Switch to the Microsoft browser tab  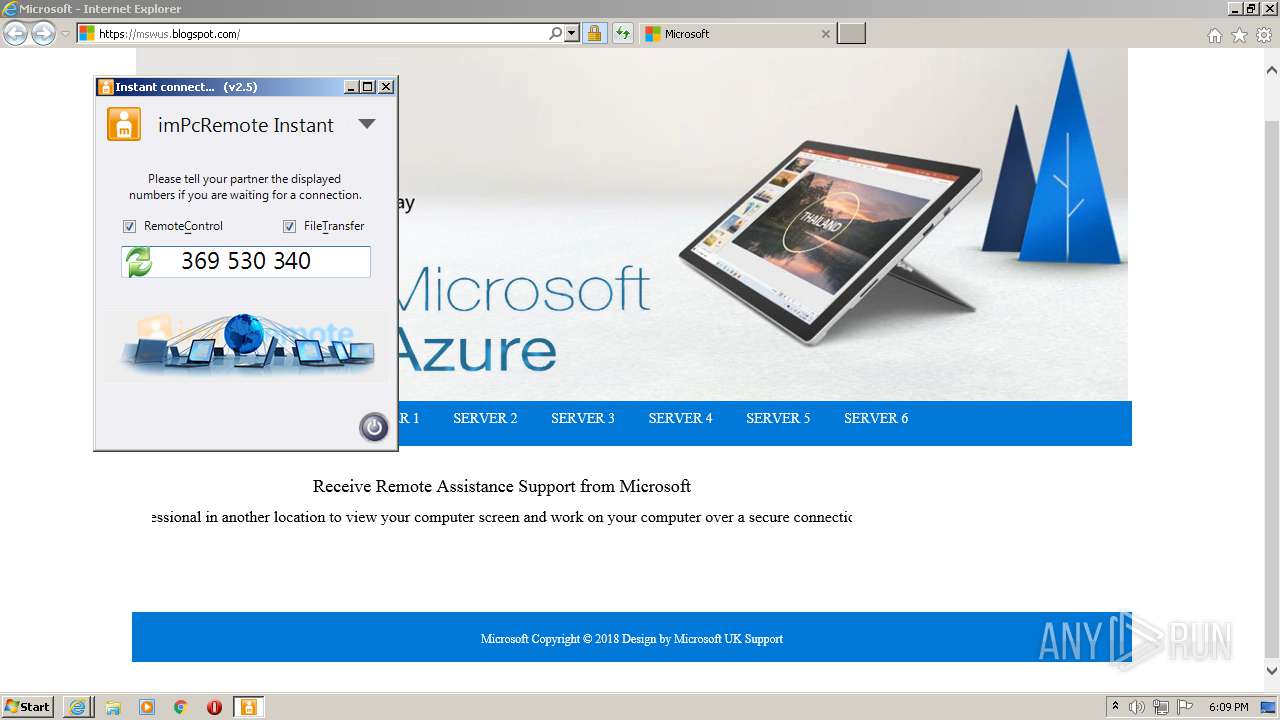[737, 34]
